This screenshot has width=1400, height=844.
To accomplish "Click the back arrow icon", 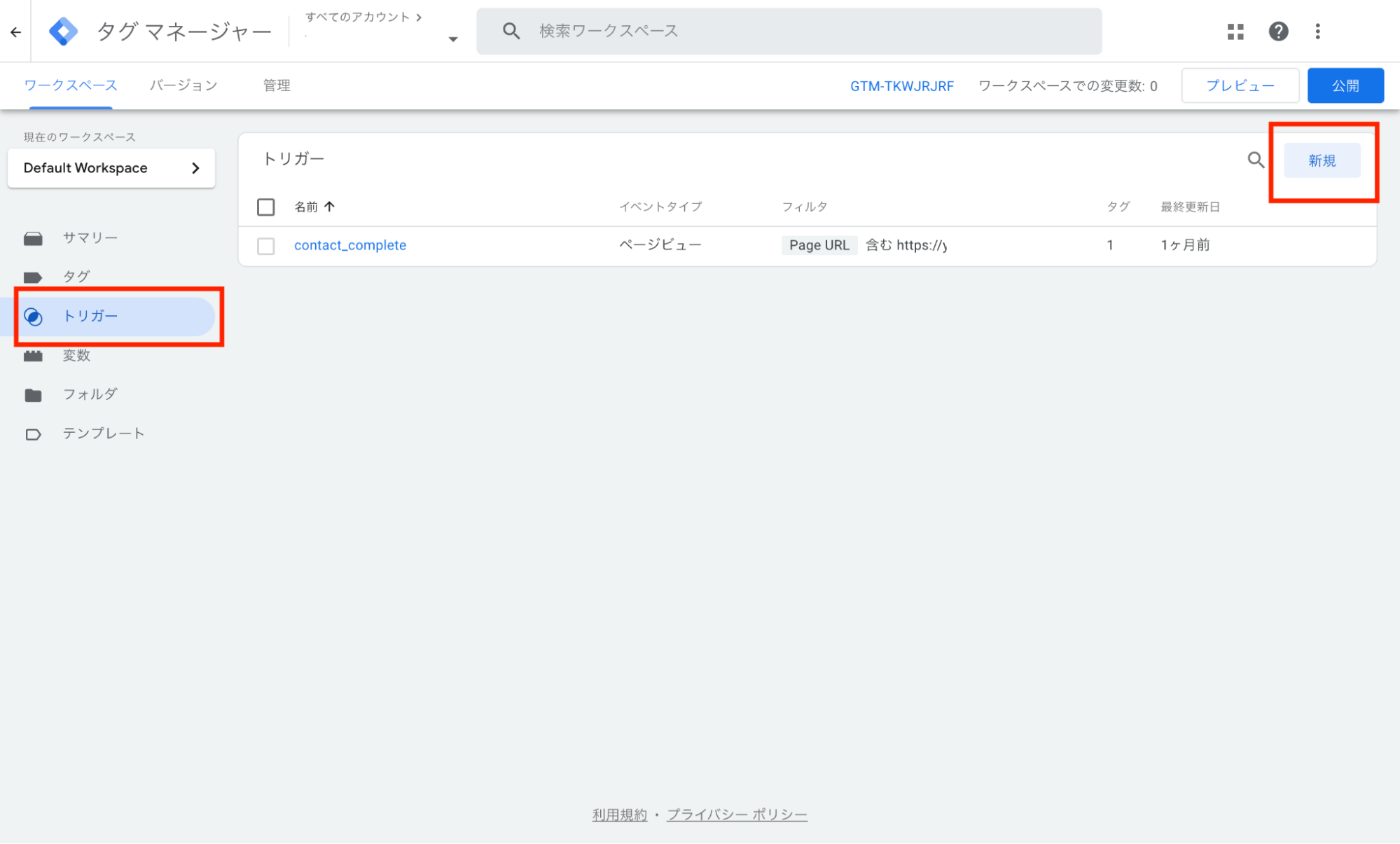I will coord(15,32).
